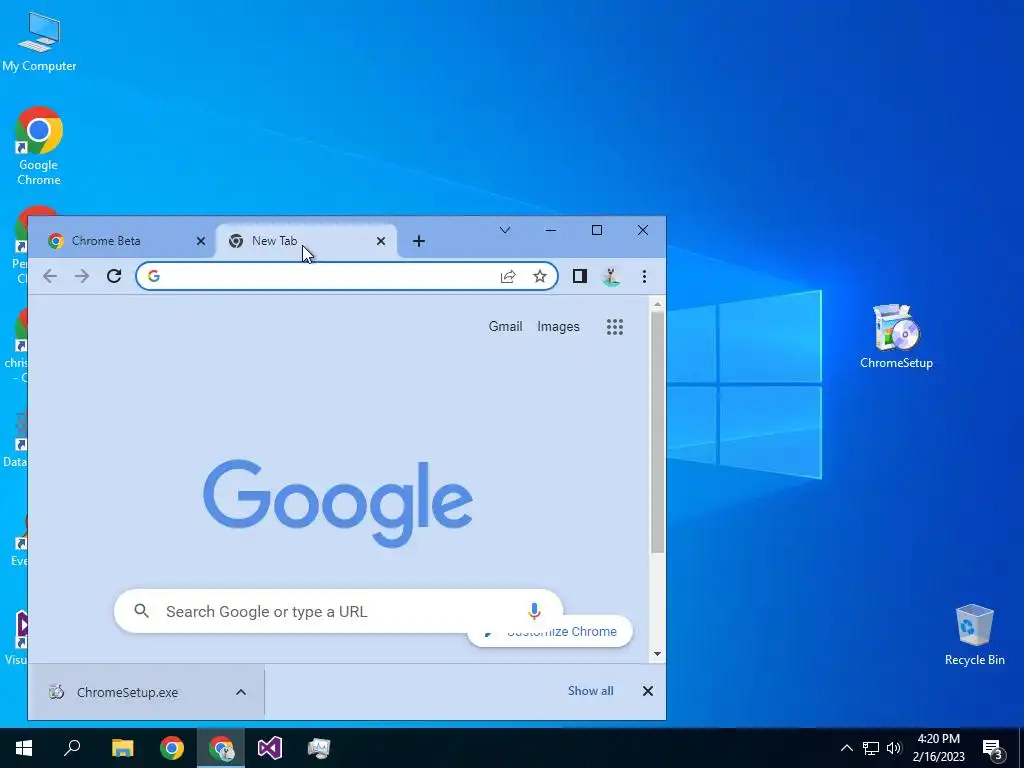Image resolution: width=1024 pixels, height=768 pixels.
Task: Open Google Images link
Action: point(558,327)
